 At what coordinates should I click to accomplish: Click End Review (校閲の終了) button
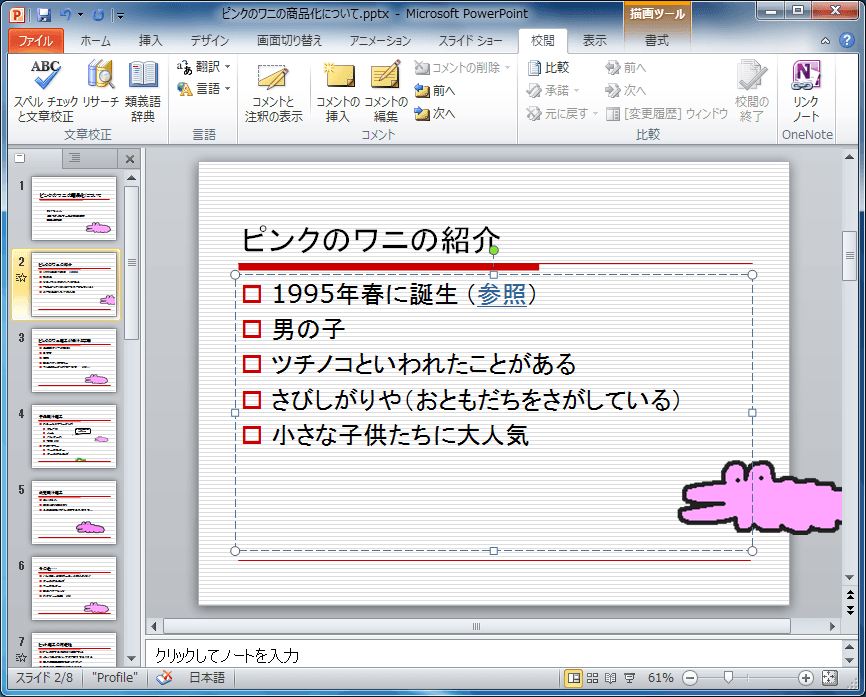tap(752, 92)
